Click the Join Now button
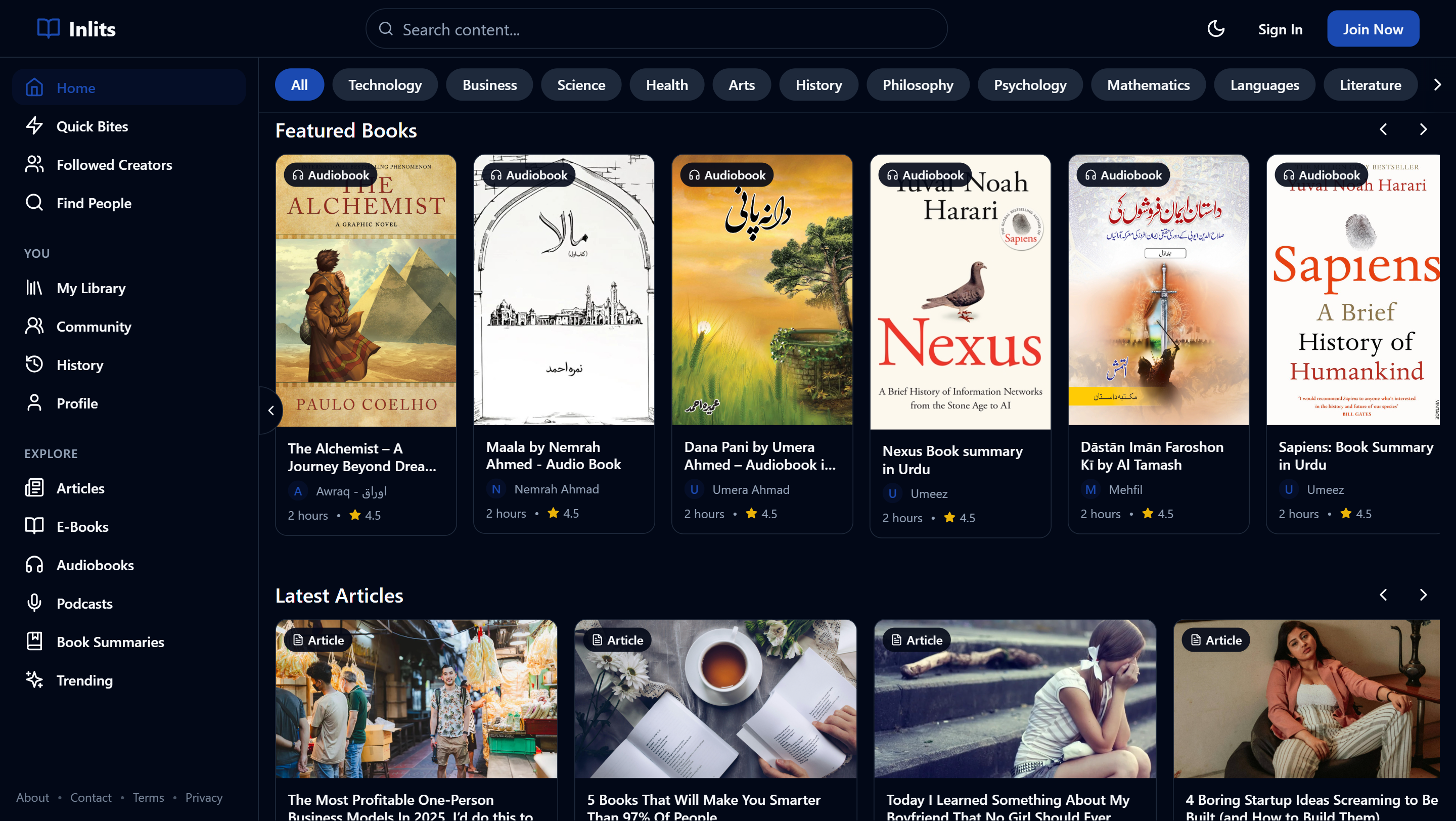This screenshot has width=1456, height=821. tap(1373, 29)
